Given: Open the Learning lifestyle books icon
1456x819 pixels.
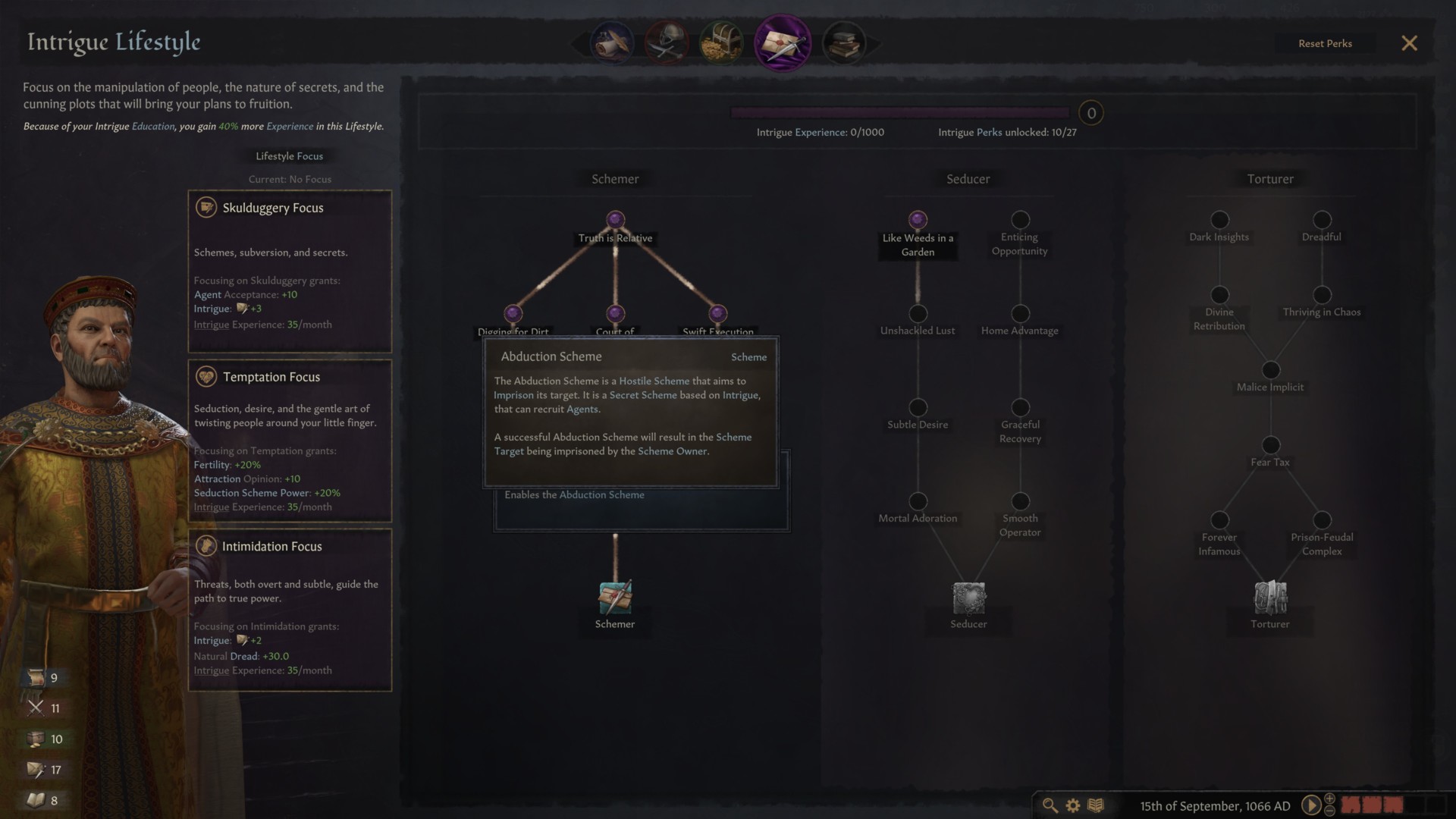Looking at the screenshot, I should [x=843, y=43].
